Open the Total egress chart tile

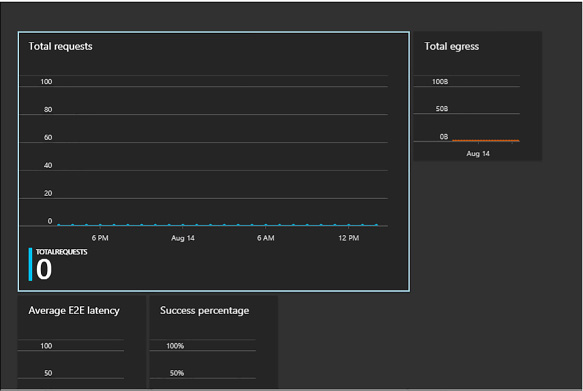pos(477,96)
